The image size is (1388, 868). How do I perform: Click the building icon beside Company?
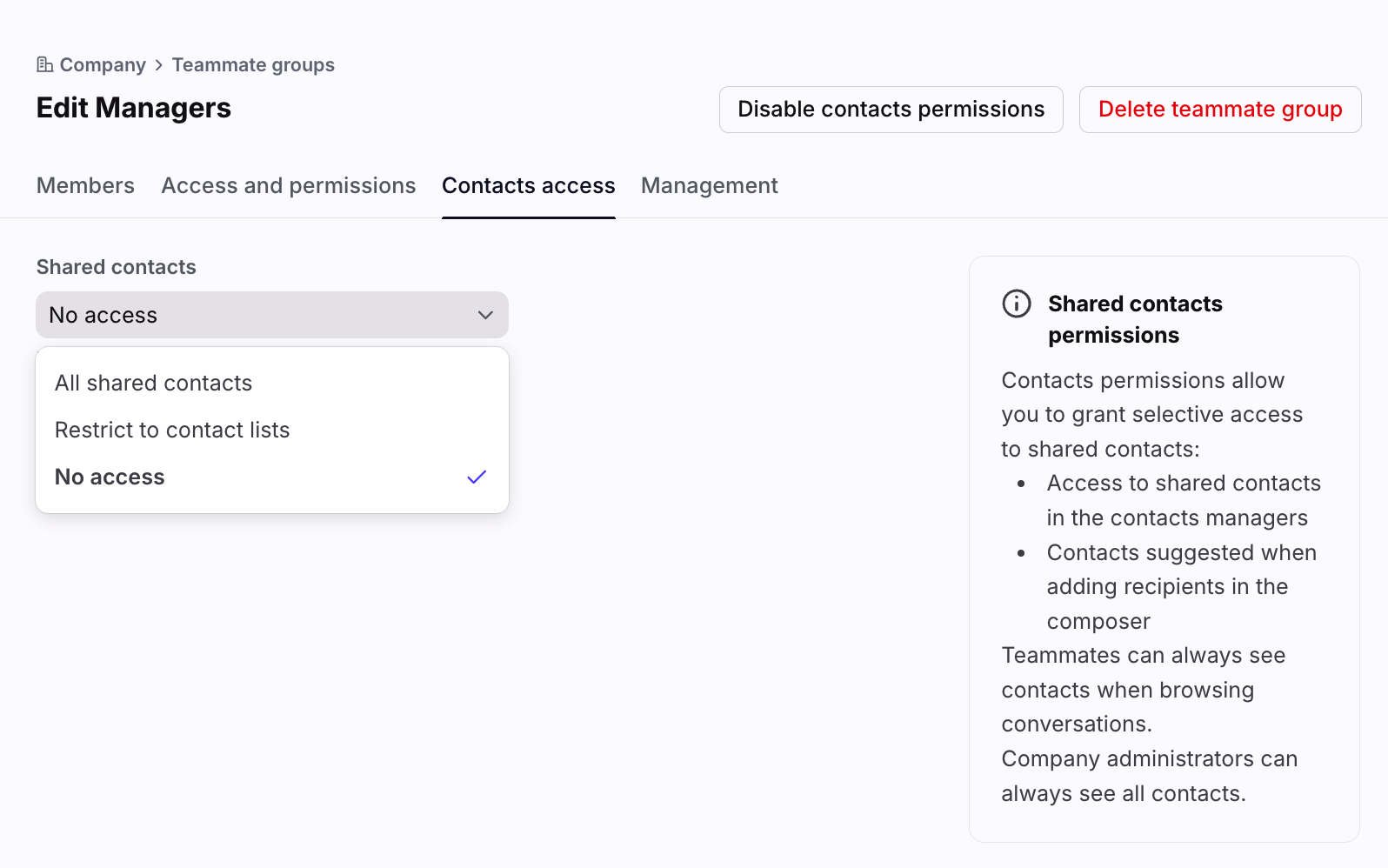click(x=44, y=65)
